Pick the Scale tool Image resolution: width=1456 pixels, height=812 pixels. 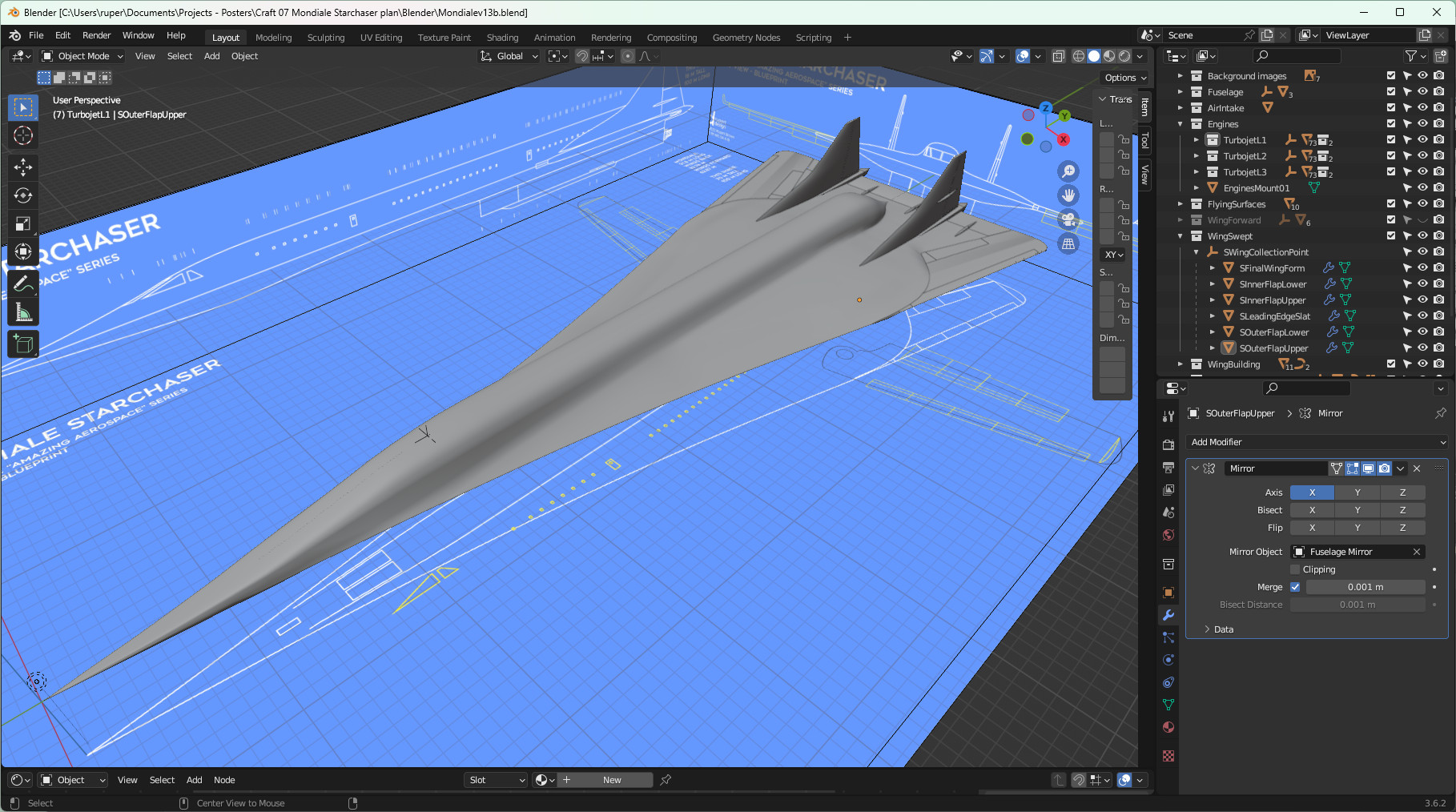pyautogui.click(x=23, y=223)
